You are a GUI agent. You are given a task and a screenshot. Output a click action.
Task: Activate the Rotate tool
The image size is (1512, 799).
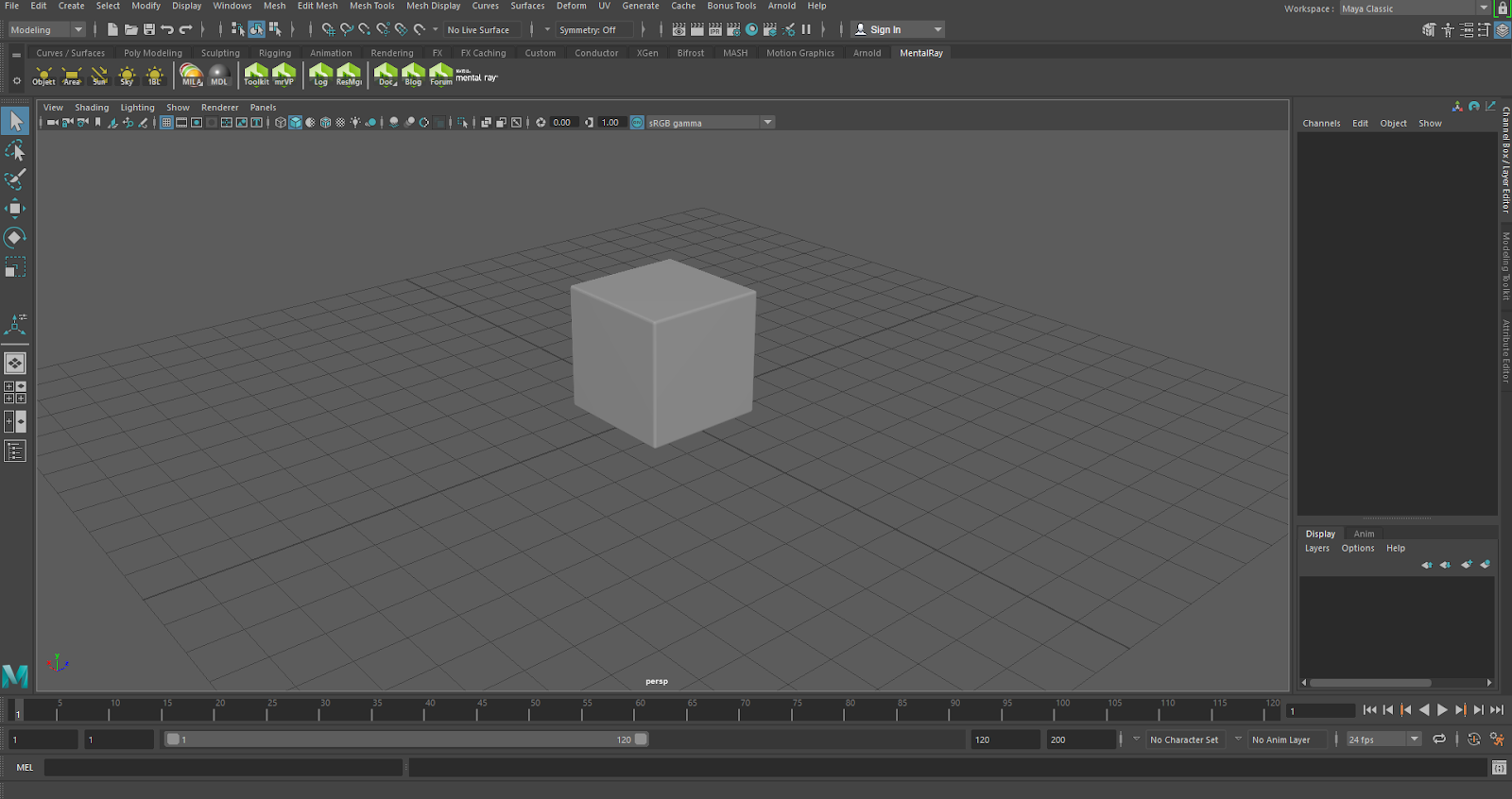point(15,238)
